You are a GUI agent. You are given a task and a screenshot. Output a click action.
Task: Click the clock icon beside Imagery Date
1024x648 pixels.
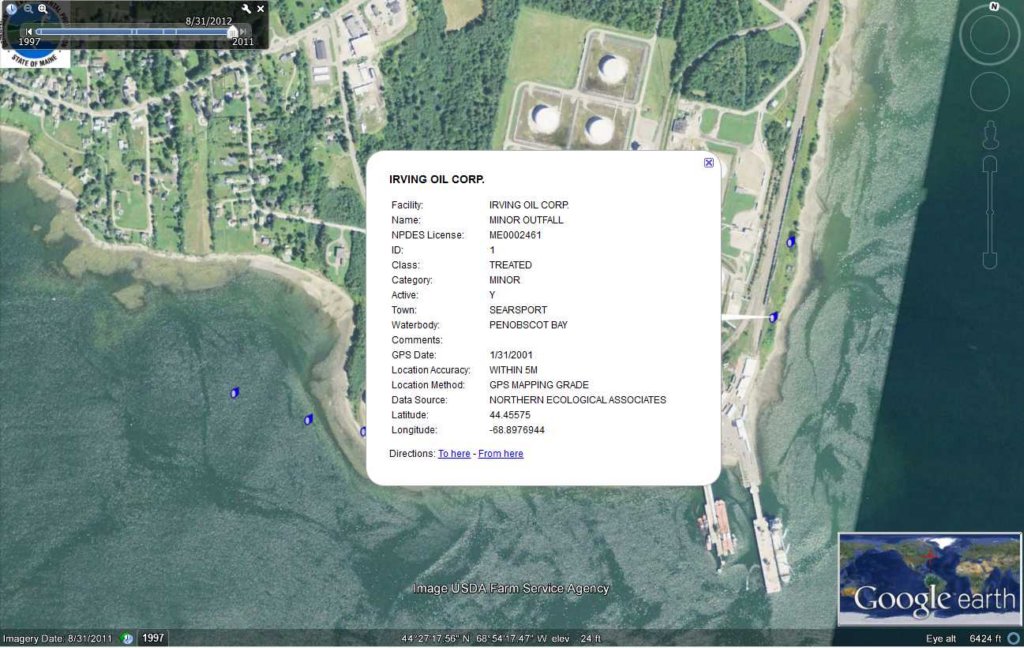click(x=127, y=638)
